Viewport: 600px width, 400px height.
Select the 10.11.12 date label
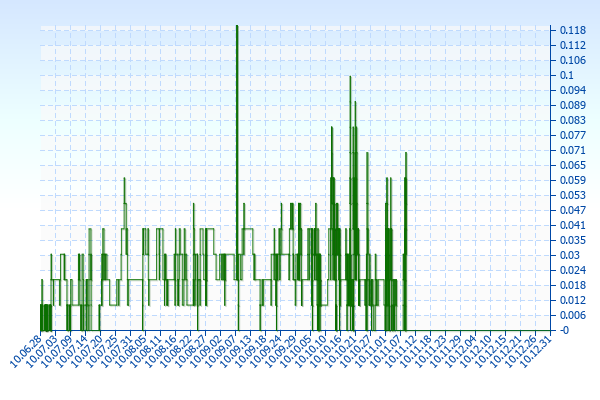[x=401, y=351]
